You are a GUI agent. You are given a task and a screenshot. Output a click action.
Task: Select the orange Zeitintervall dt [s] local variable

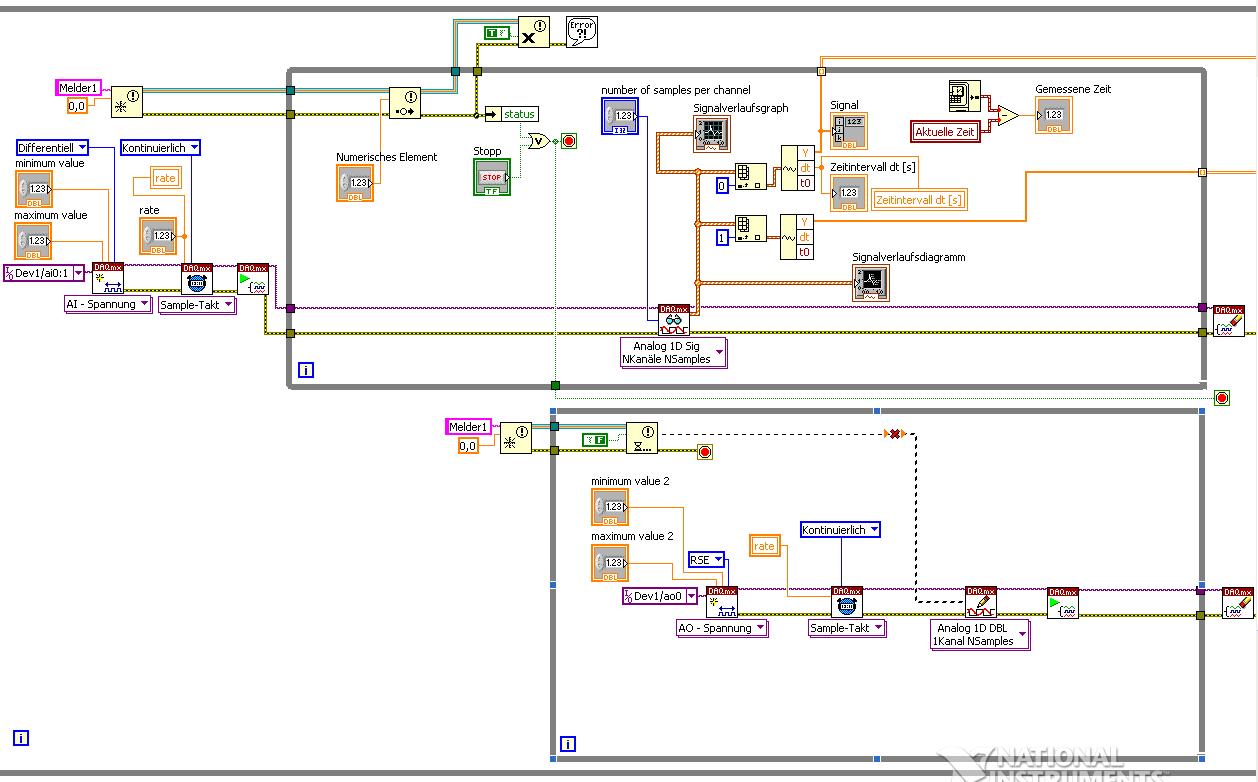pyautogui.click(x=920, y=200)
